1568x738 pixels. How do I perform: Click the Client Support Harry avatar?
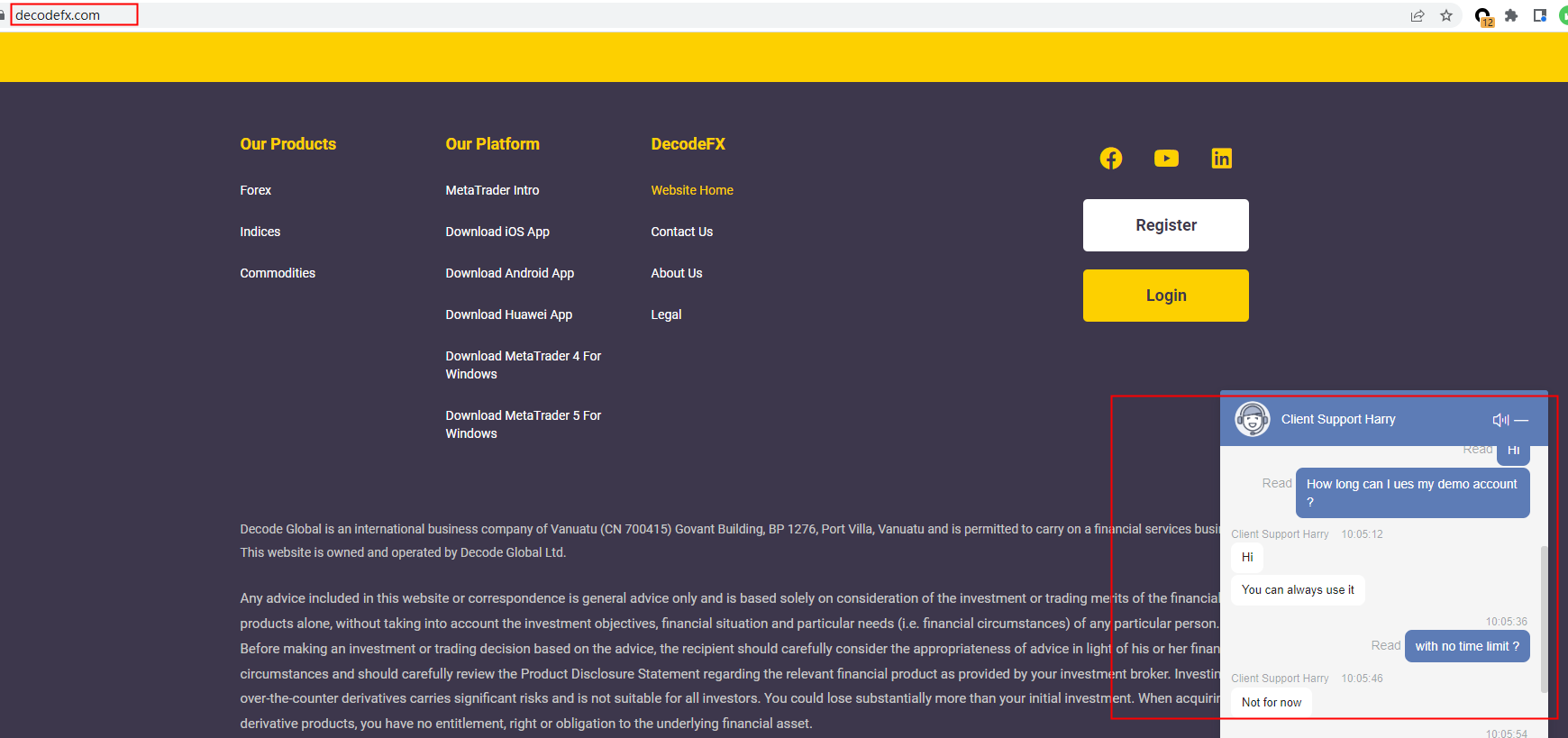(x=1252, y=419)
